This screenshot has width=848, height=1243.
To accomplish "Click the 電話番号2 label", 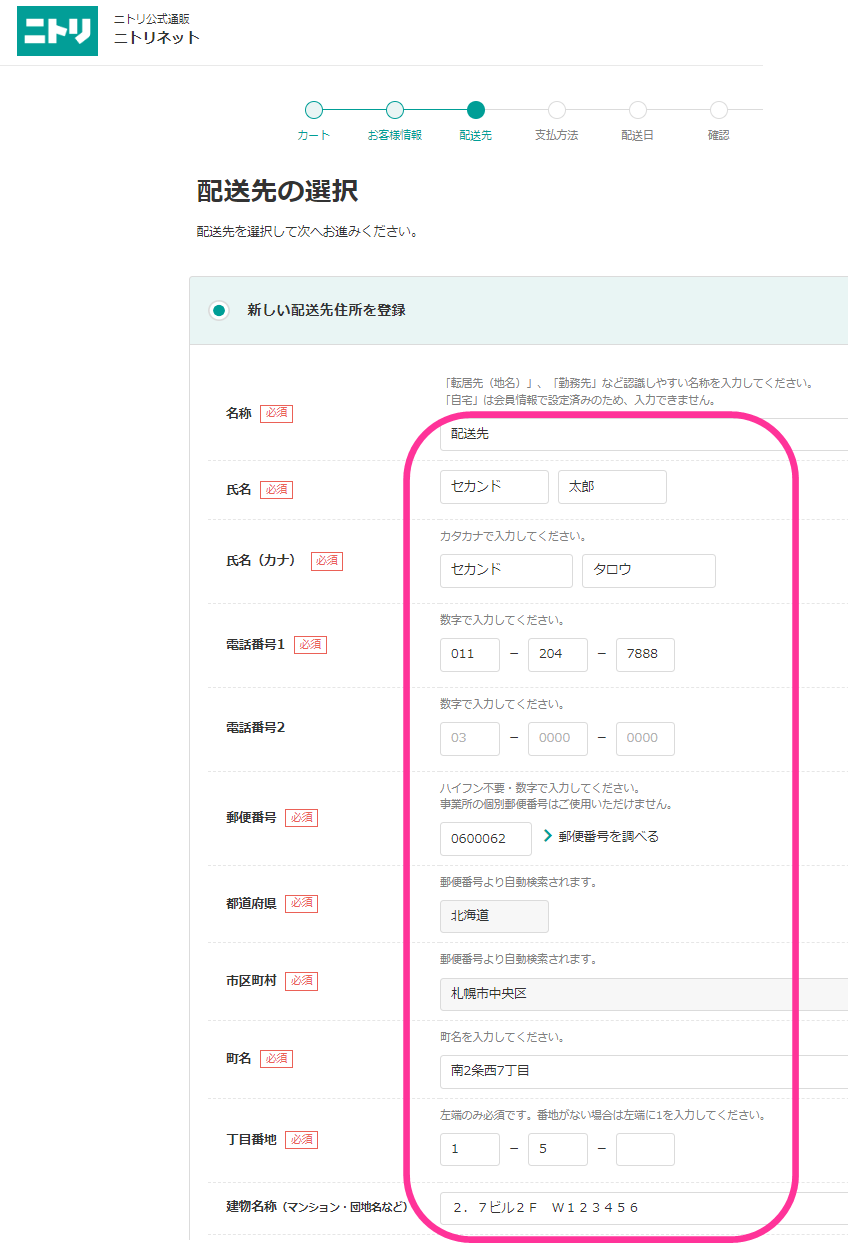I will pos(256,727).
